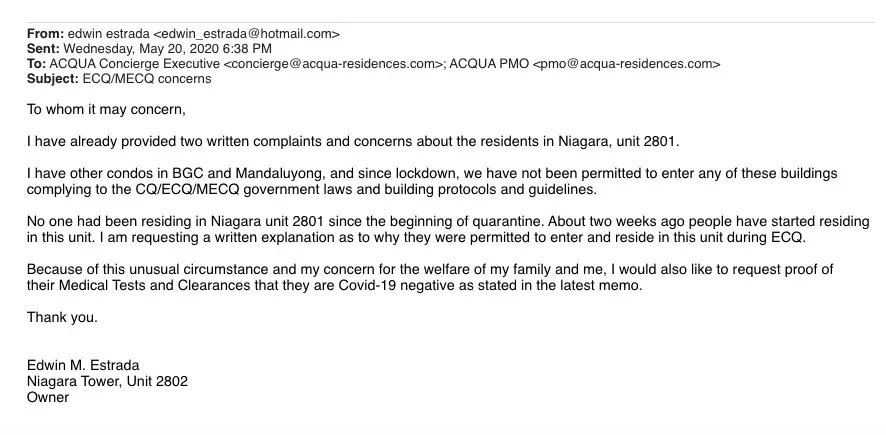Click the Thank you closing line
Viewport: 886px width, 435px height.
(62, 318)
